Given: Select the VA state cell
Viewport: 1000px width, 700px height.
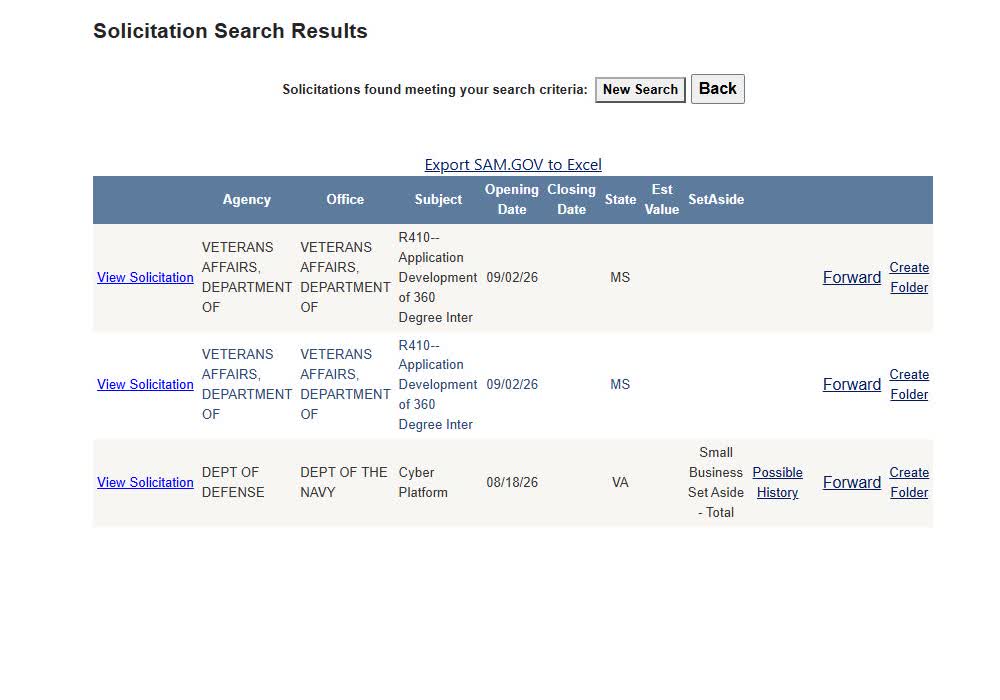Looking at the screenshot, I should (x=621, y=483).
